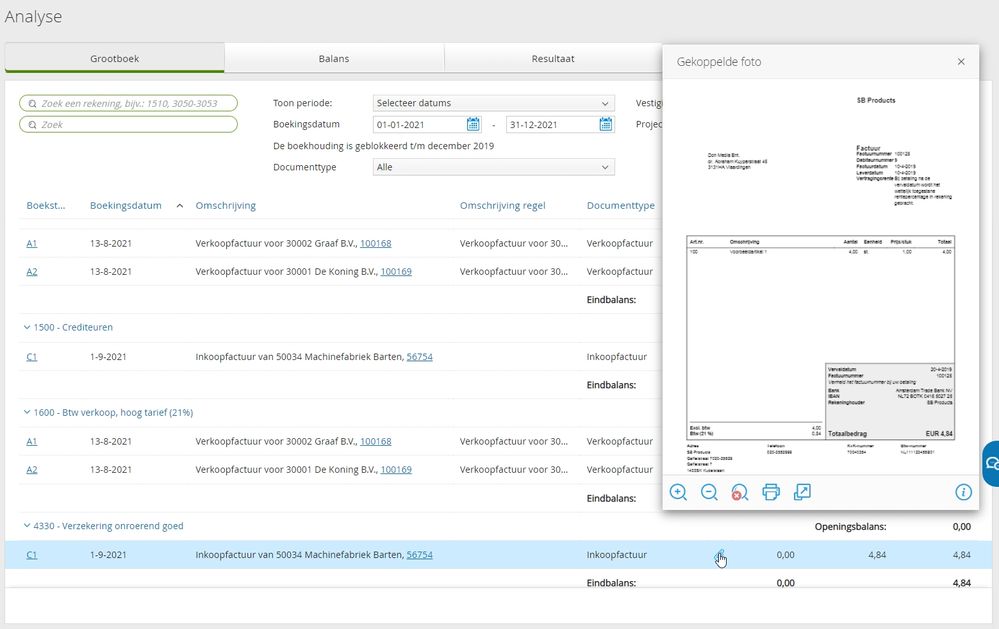Open invoice 100169 link under Btw verkoop

coord(396,470)
